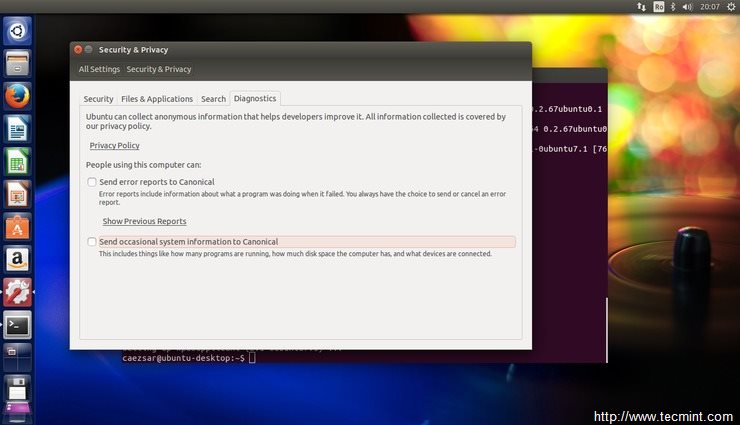
Task: Open the network connections indicator
Action: (641, 7)
